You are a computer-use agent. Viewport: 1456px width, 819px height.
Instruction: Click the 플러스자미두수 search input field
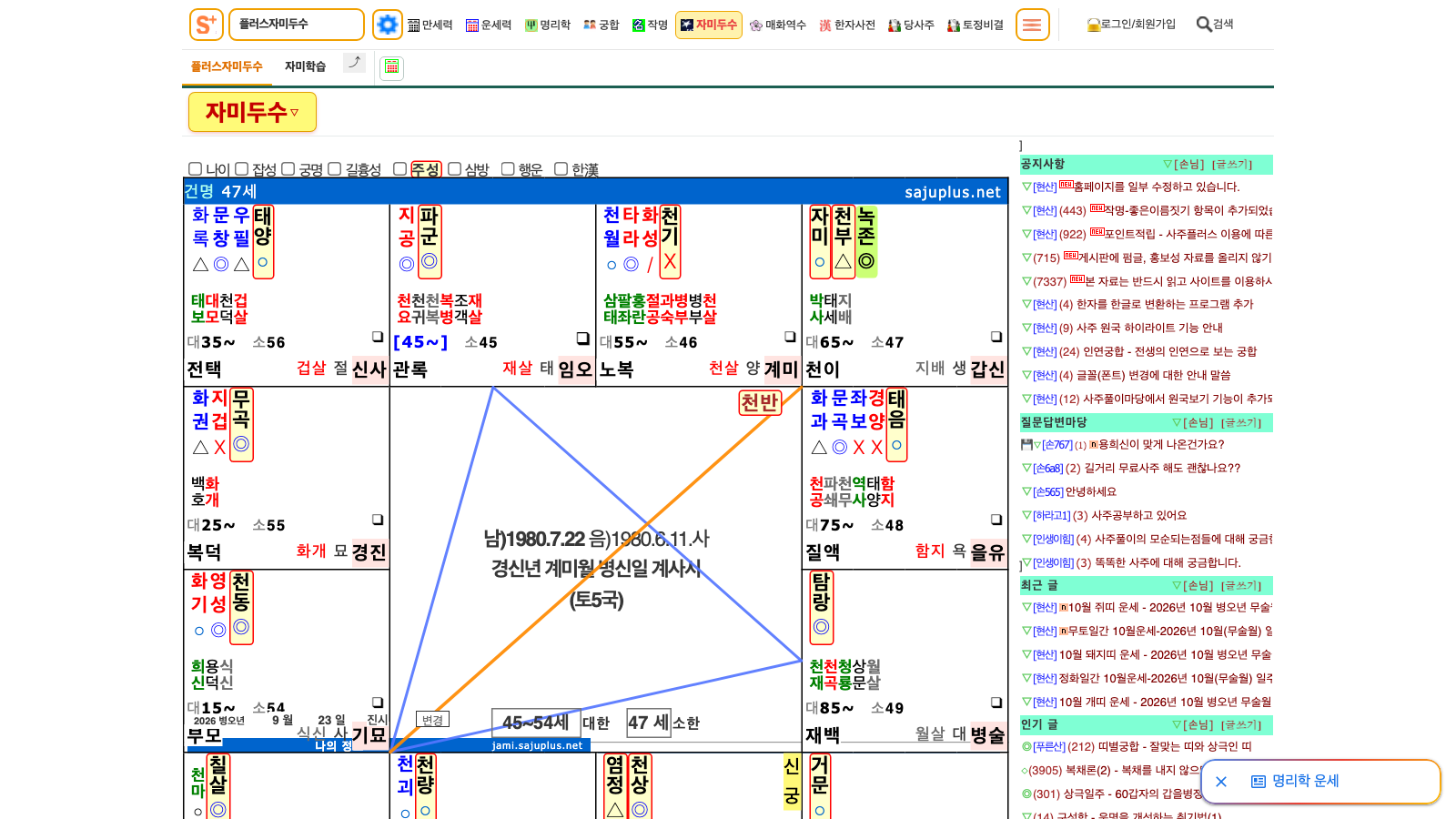(297, 25)
